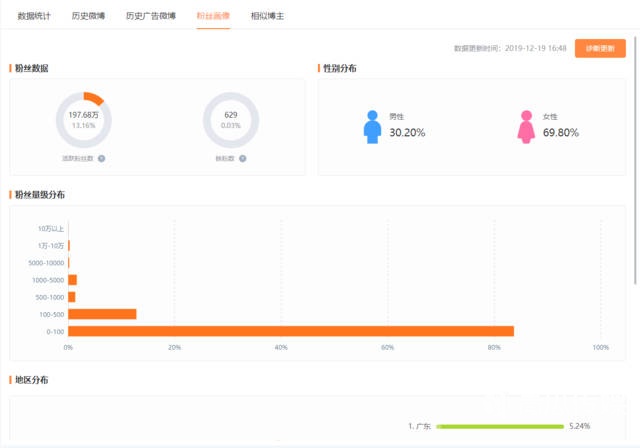Switch to the 历史微博 tab

tap(88, 16)
